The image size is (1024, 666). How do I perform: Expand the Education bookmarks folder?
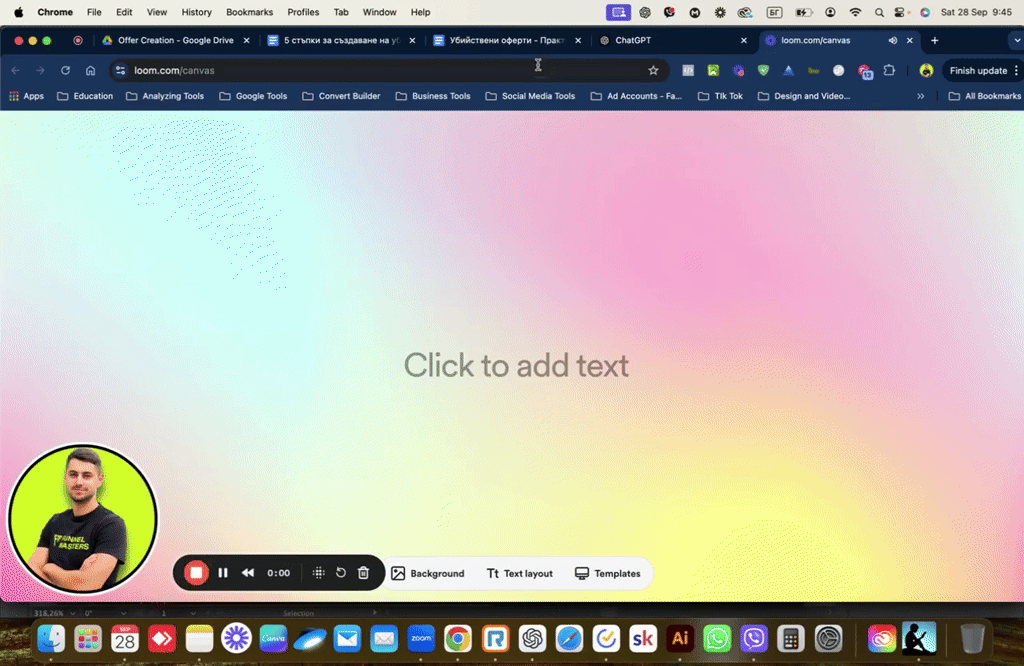pos(86,96)
